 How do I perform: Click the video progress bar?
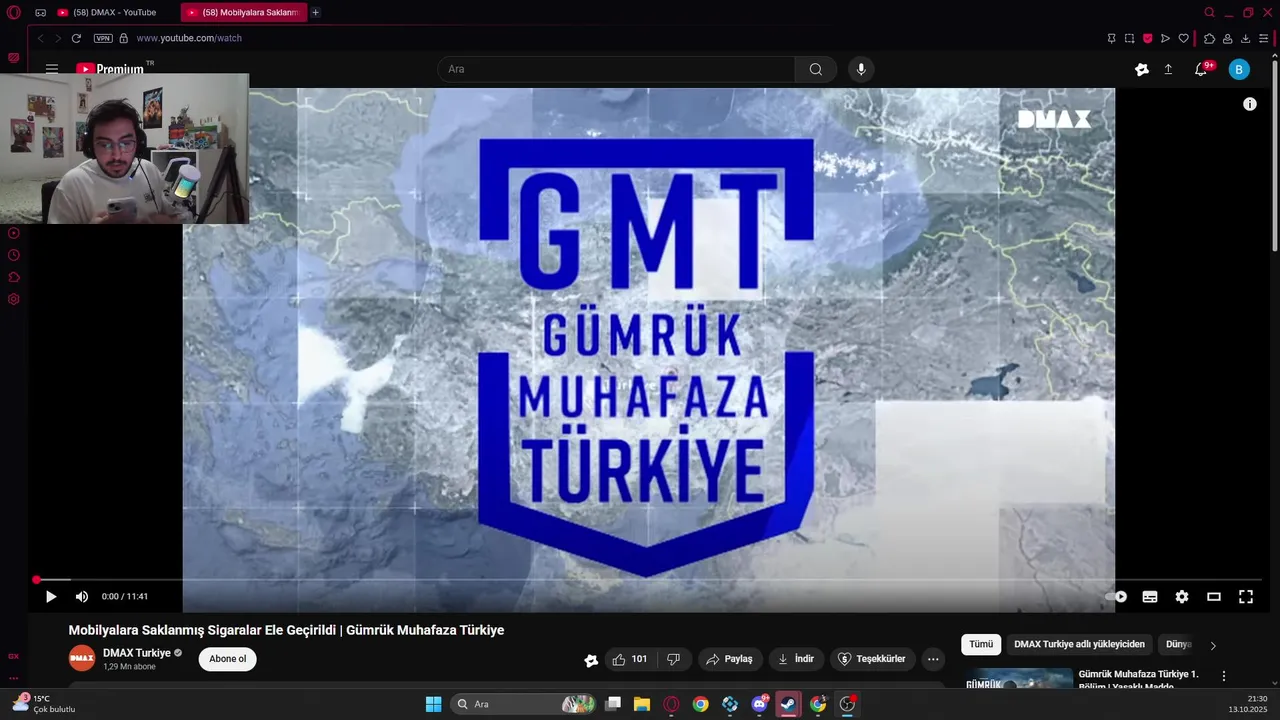point(648,580)
